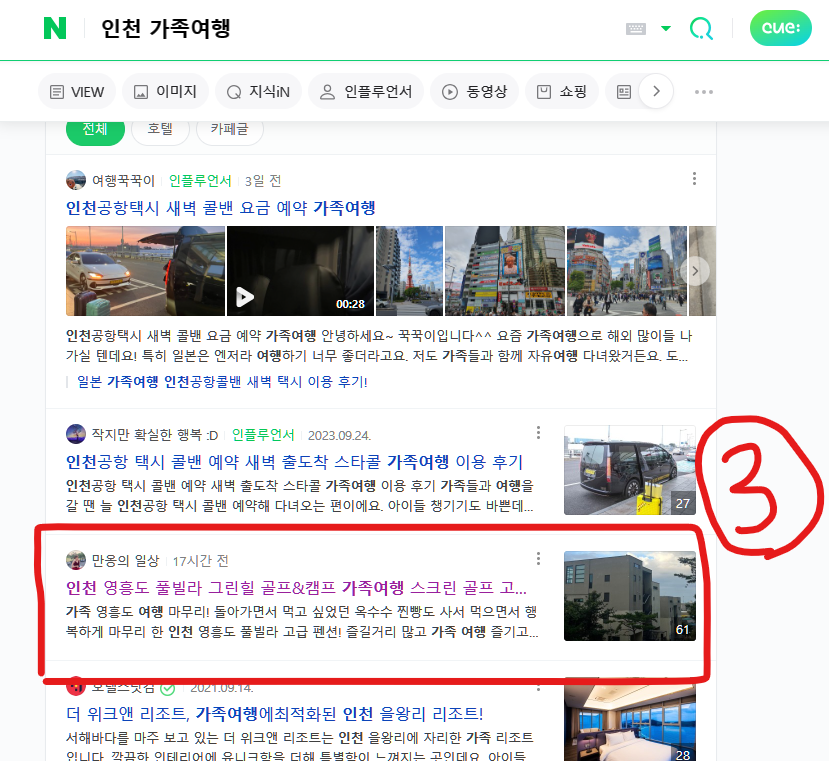
Task: Open the black van thumbnail with 27 photos
Action: 630,470
